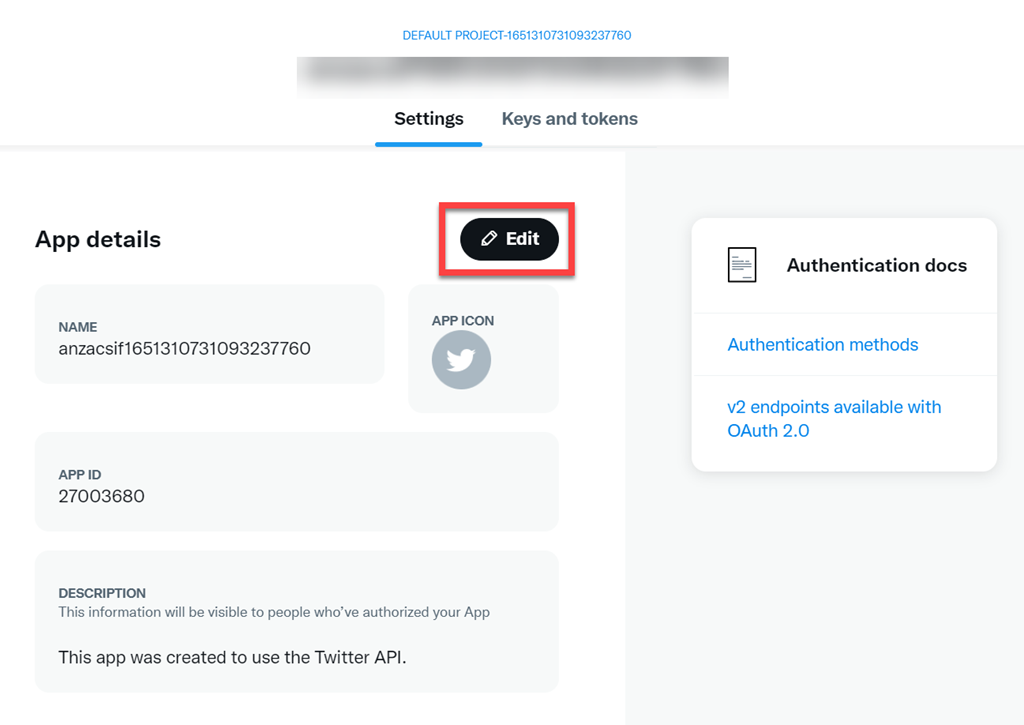Screen dimensions: 1024x725
Task: Click the description visibility helper text
Action: pos(273,612)
